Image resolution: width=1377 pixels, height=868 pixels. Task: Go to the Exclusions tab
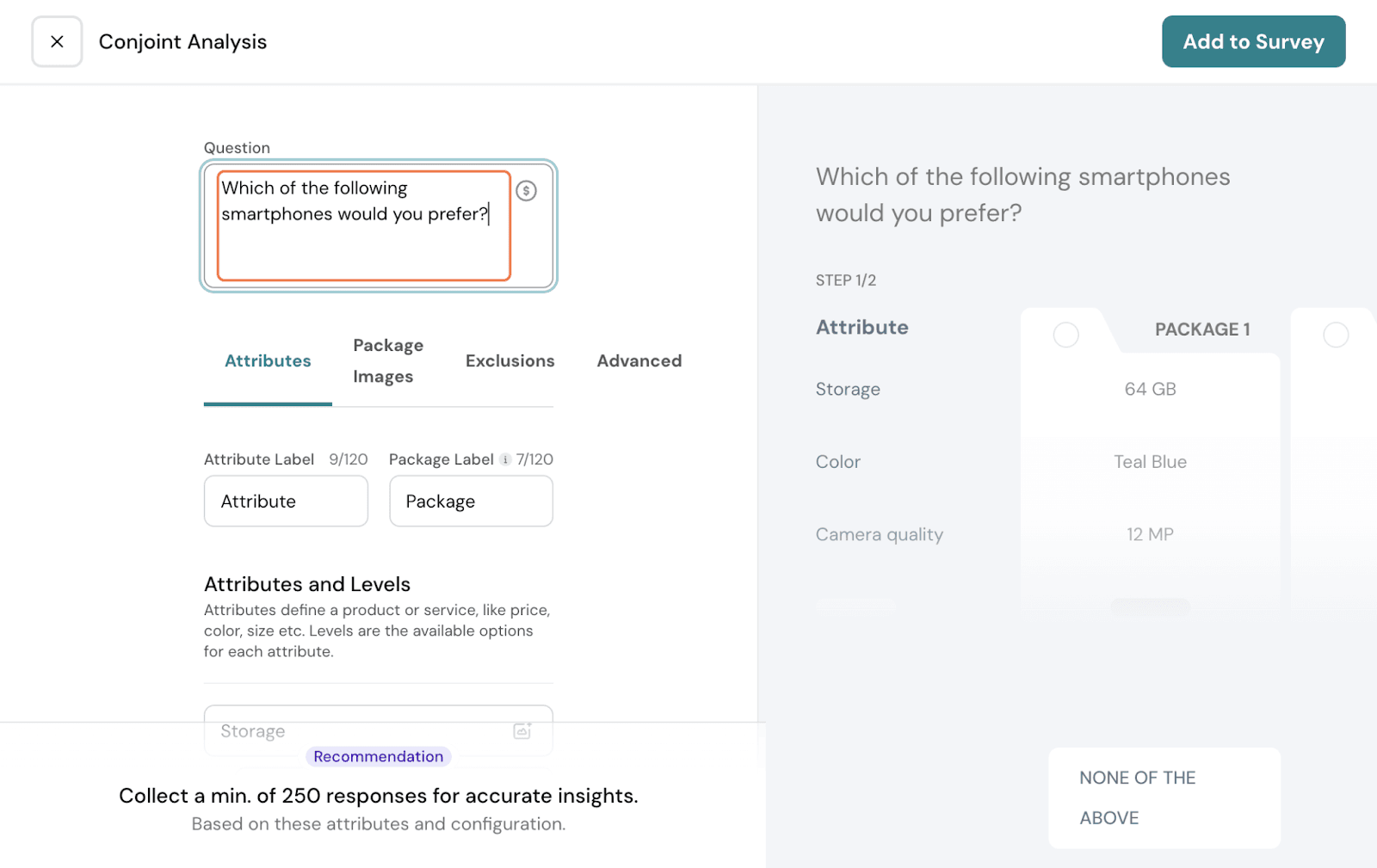[509, 361]
